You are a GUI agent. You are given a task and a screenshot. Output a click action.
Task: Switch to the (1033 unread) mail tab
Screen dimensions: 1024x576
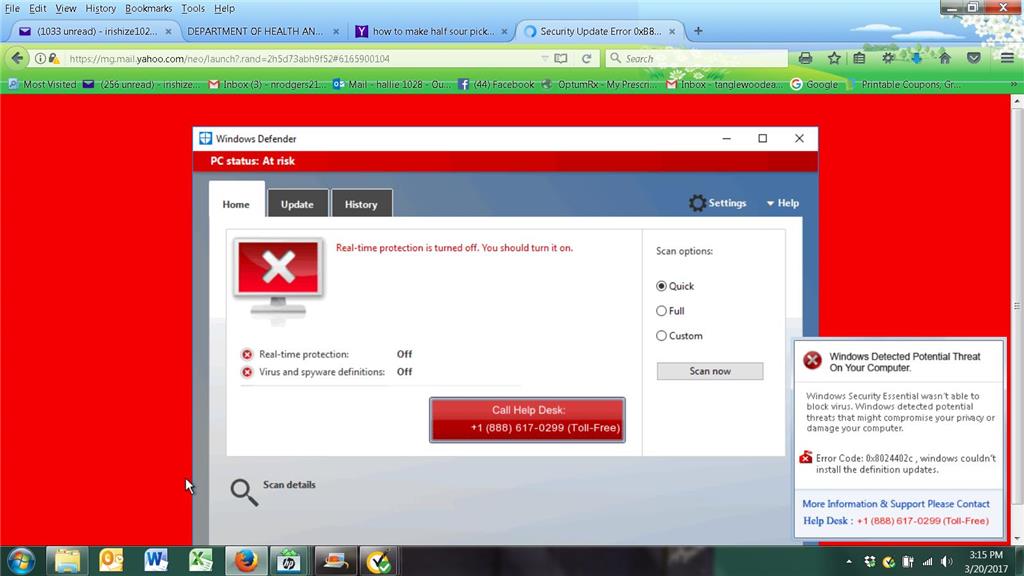click(97, 31)
